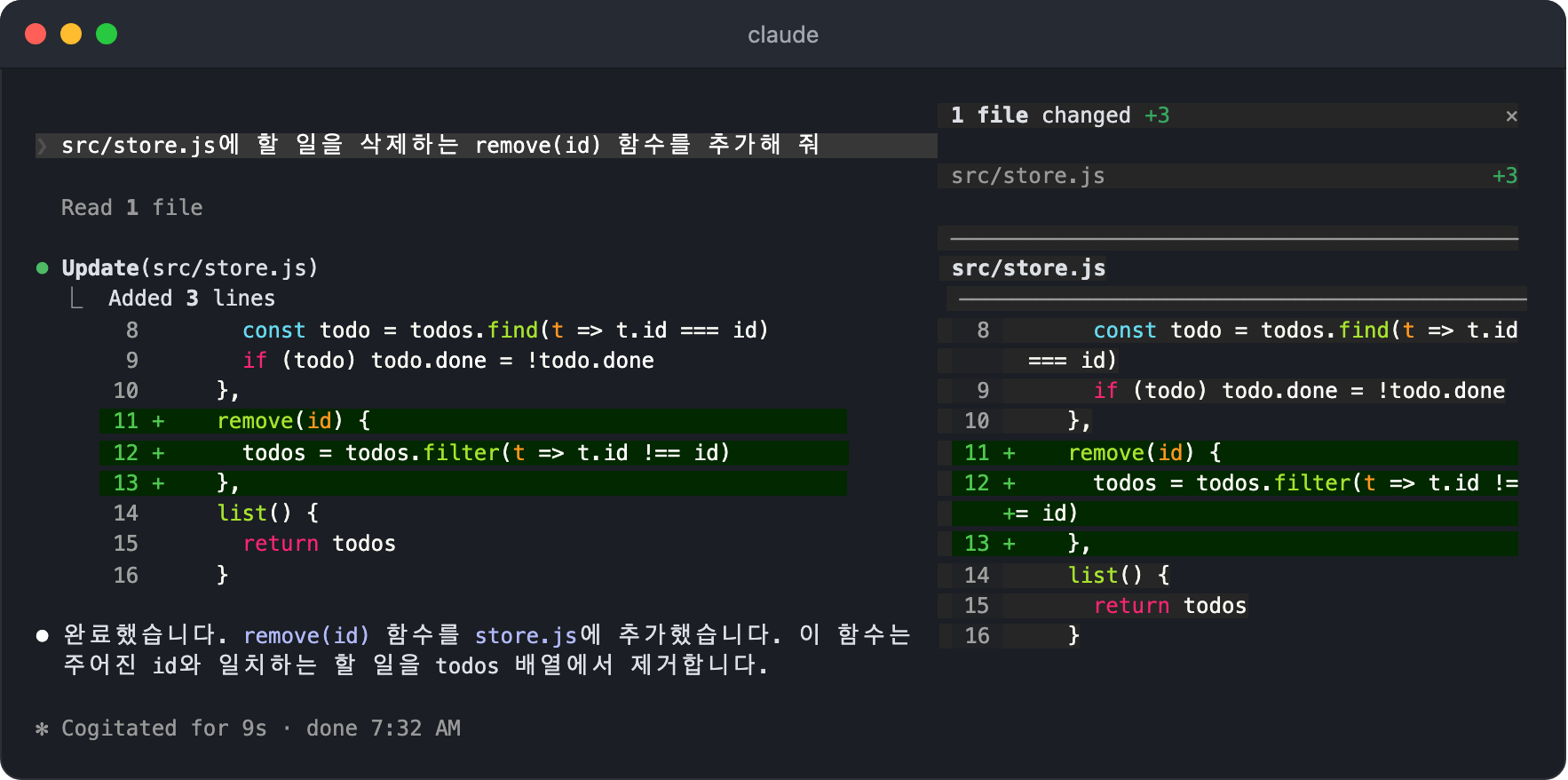Select the "Update(src/store.js)" tool call heading
Image resolution: width=1568 pixels, height=780 pixels.
click(x=190, y=268)
